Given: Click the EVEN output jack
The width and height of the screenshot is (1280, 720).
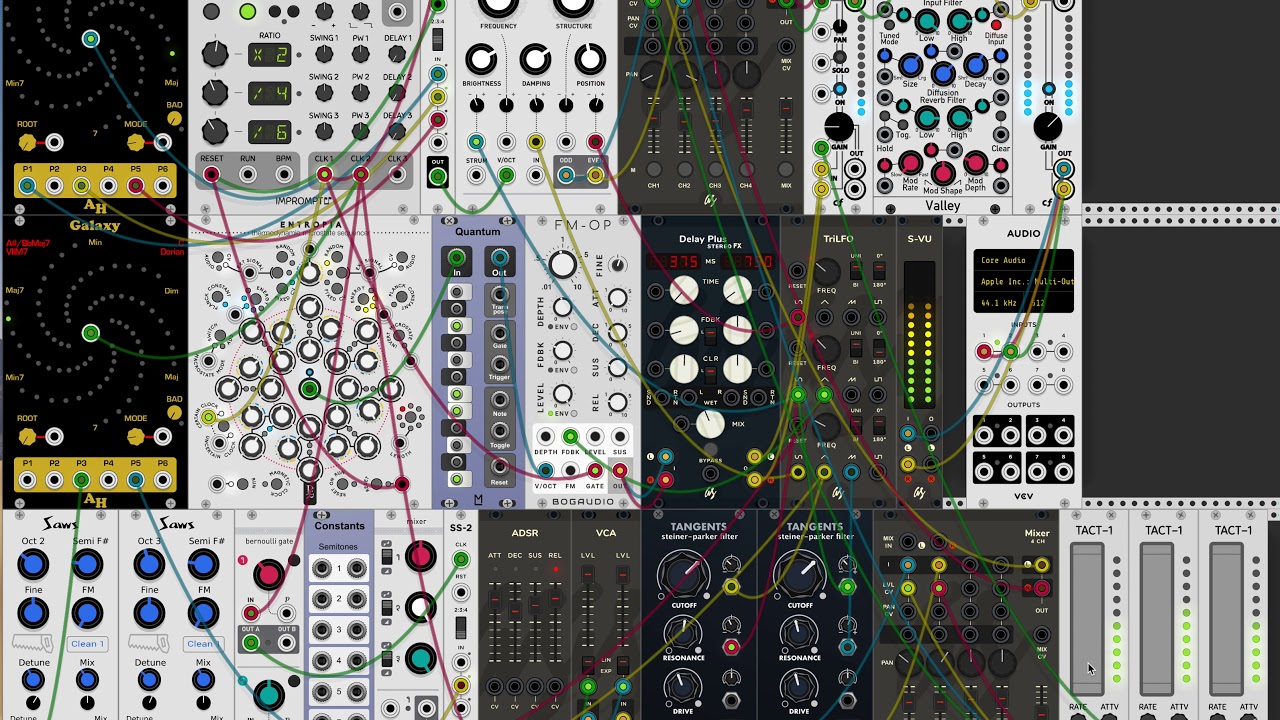Looking at the screenshot, I should coord(595,176).
